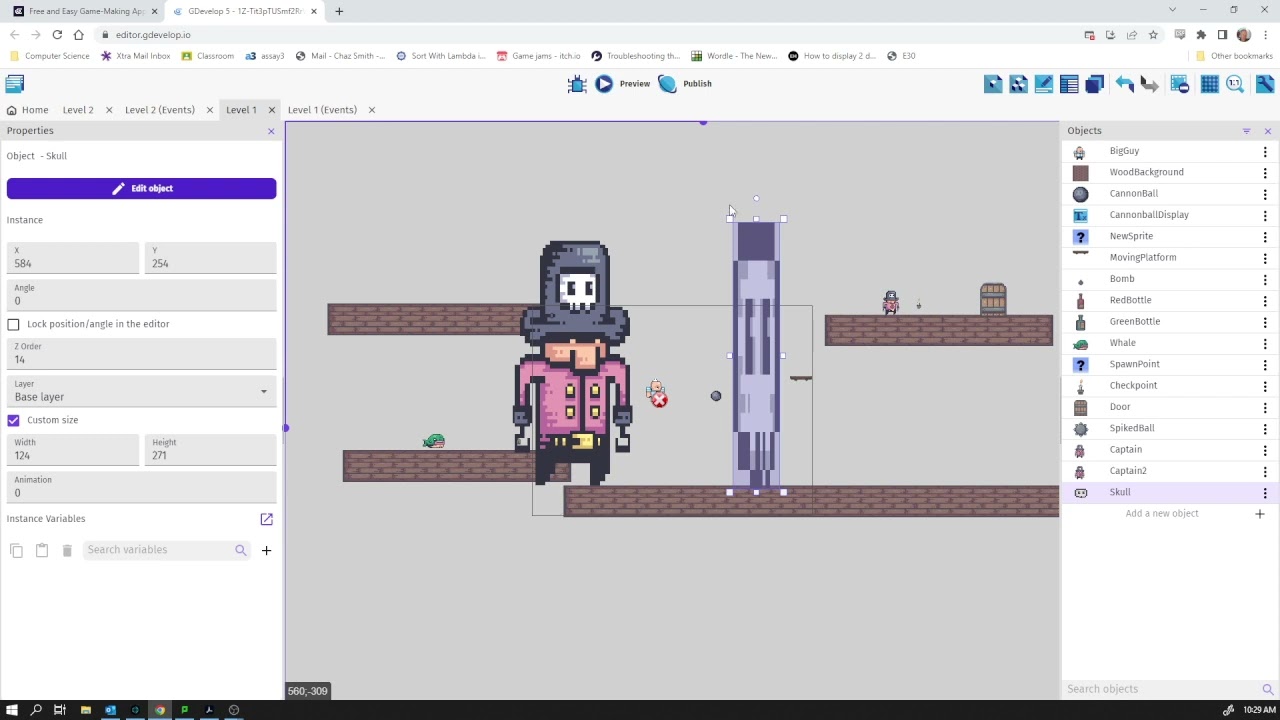
Task: Select the Checkpoint object
Action: coord(1133,385)
